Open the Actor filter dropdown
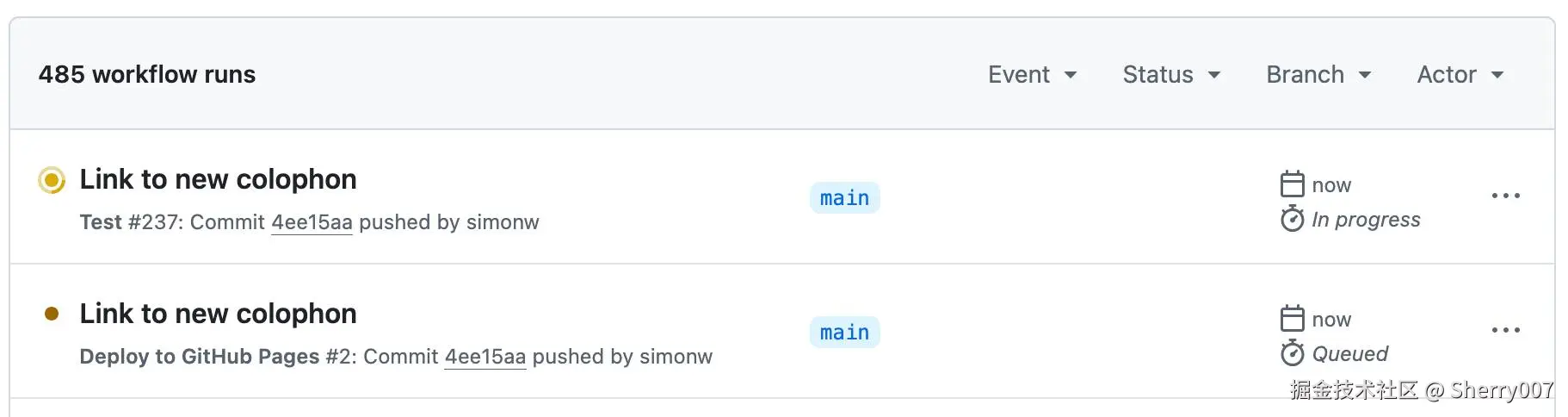The width and height of the screenshot is (1568, 417). tap(1460, 75)
